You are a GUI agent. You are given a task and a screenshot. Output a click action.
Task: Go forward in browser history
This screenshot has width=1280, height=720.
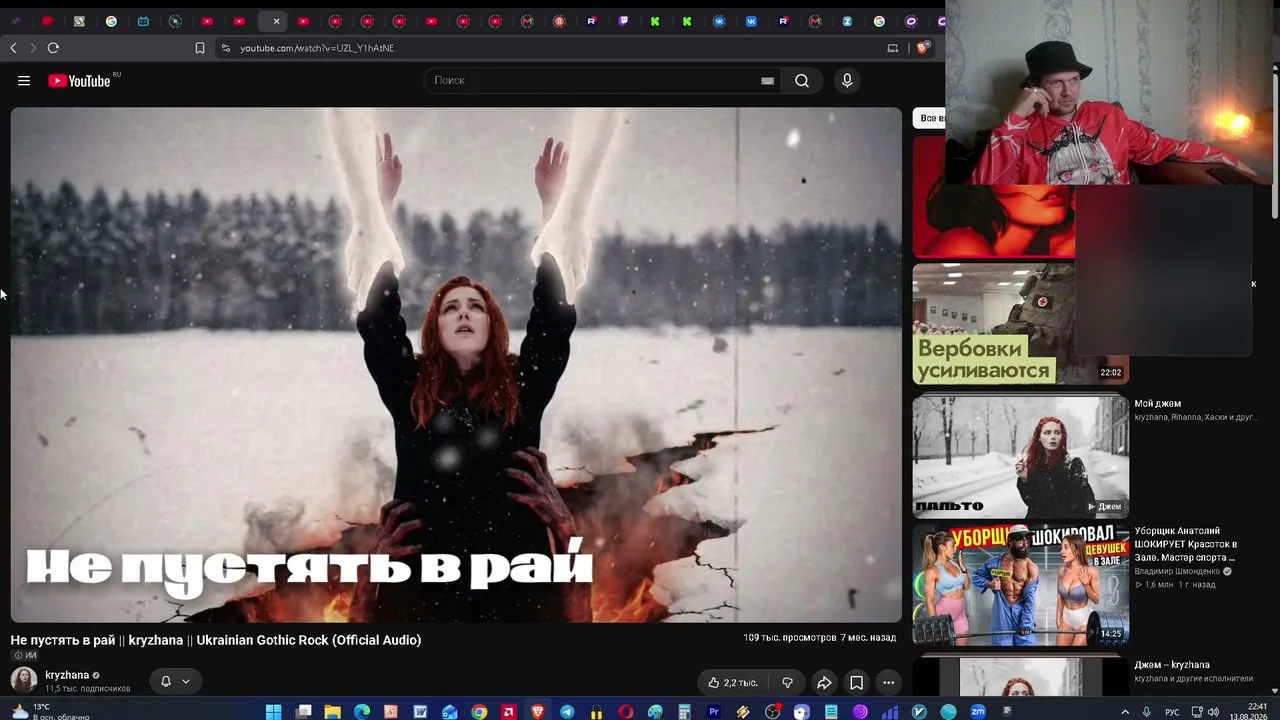click(x=33, y=48)
